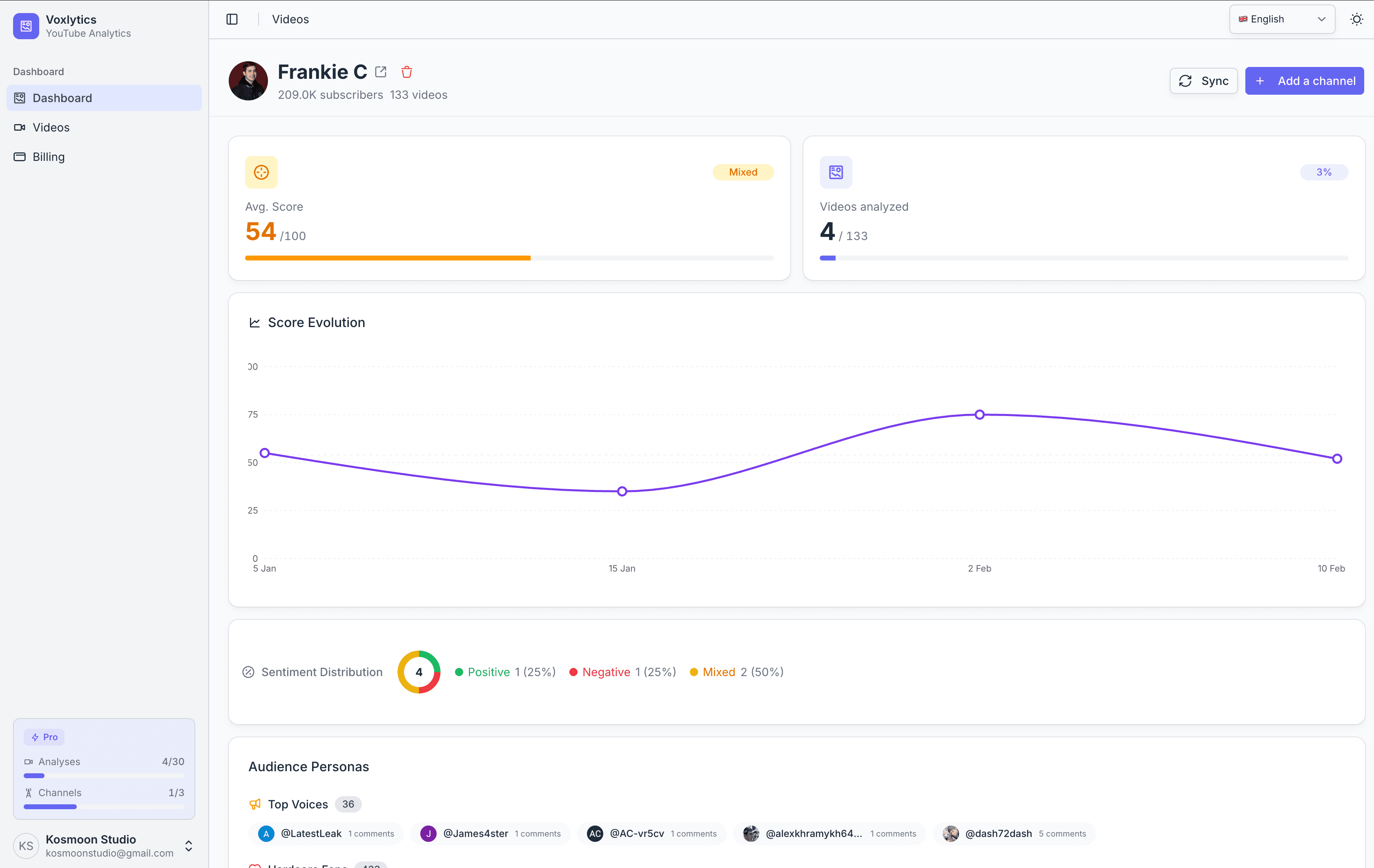
Task: Delete the channel using the trash icon
Action: [407, 72]
